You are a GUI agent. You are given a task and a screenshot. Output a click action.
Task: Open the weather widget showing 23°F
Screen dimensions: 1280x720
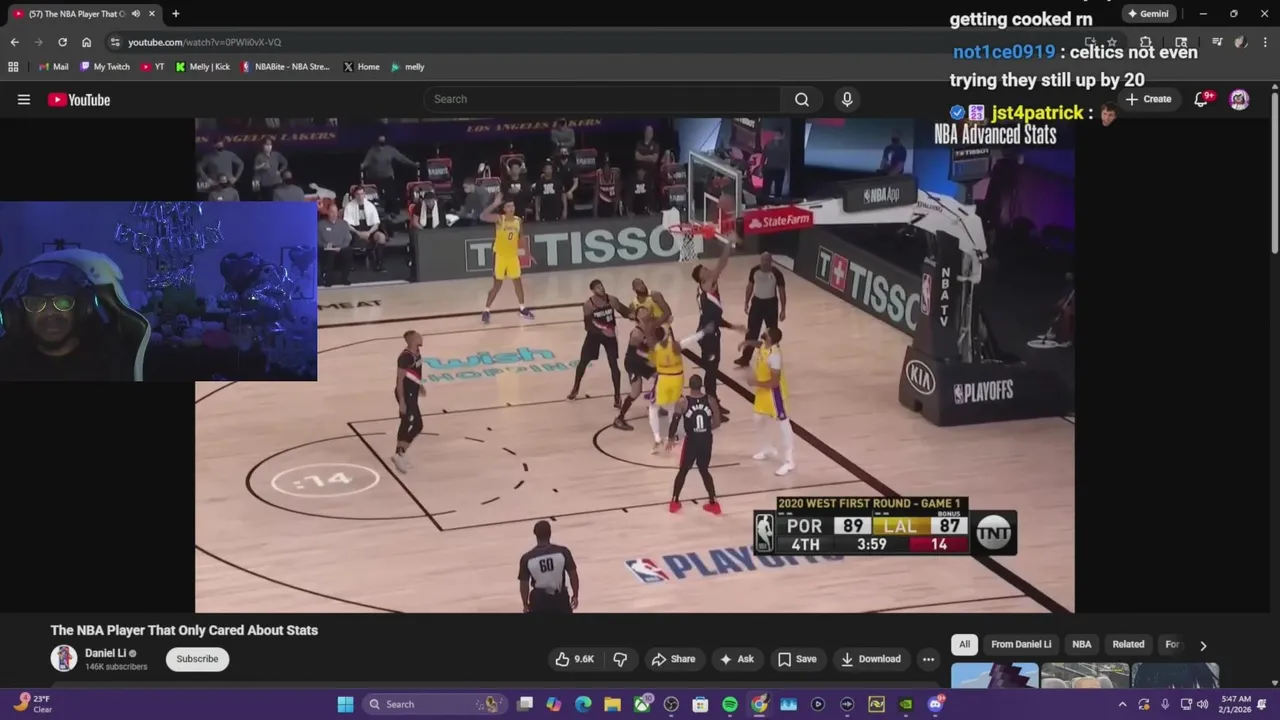[33, 704]
